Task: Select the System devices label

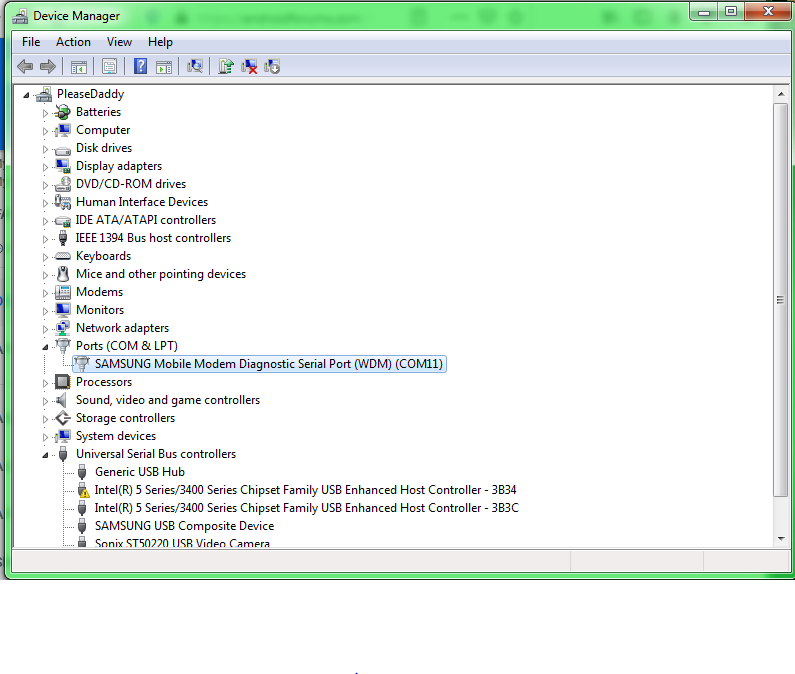Action: point(116,436)
